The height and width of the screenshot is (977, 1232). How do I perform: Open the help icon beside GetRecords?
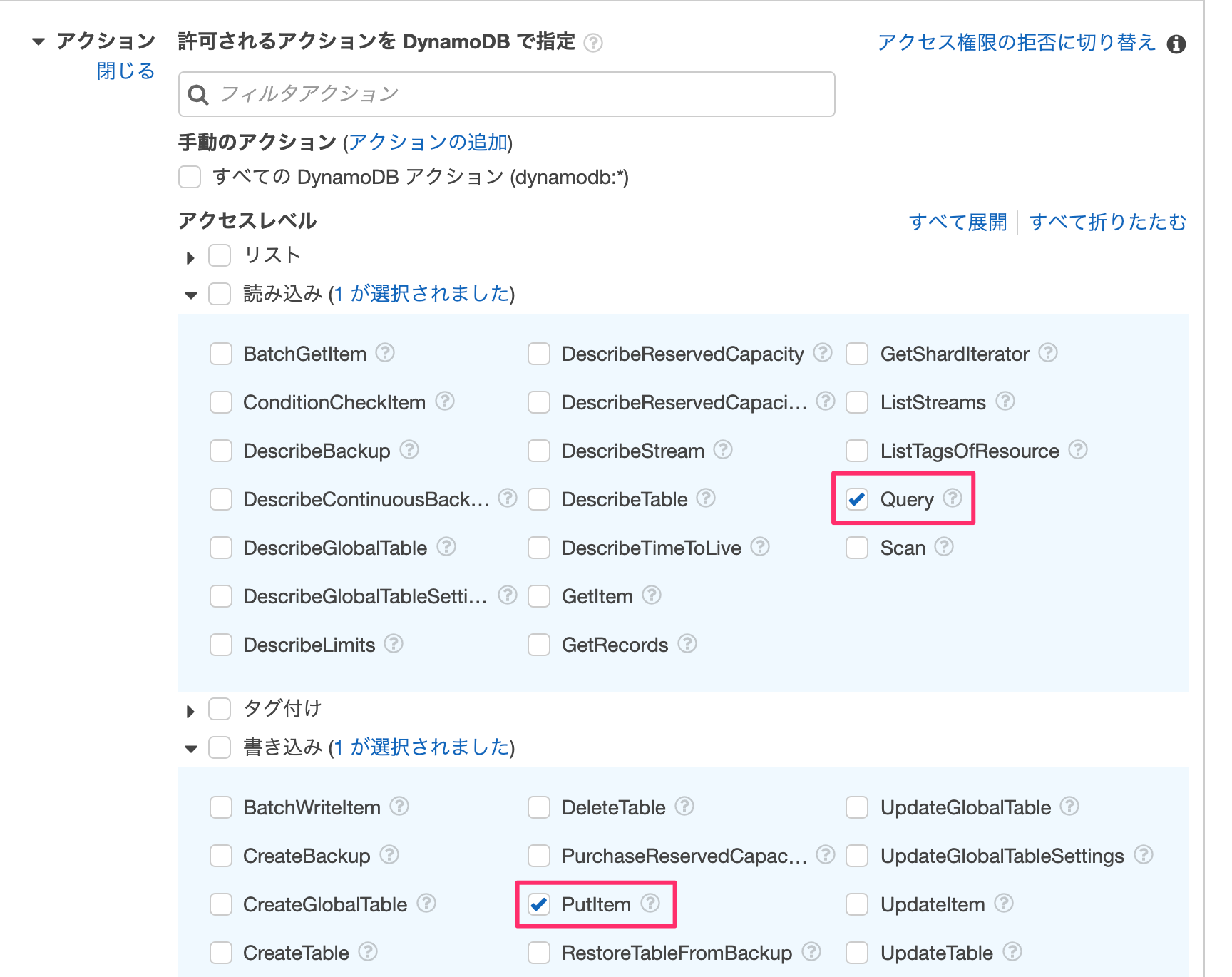[687, 644]
